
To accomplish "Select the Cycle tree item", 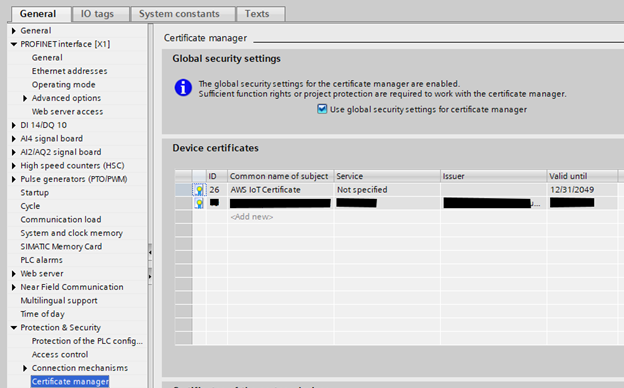I will [30, 206].
